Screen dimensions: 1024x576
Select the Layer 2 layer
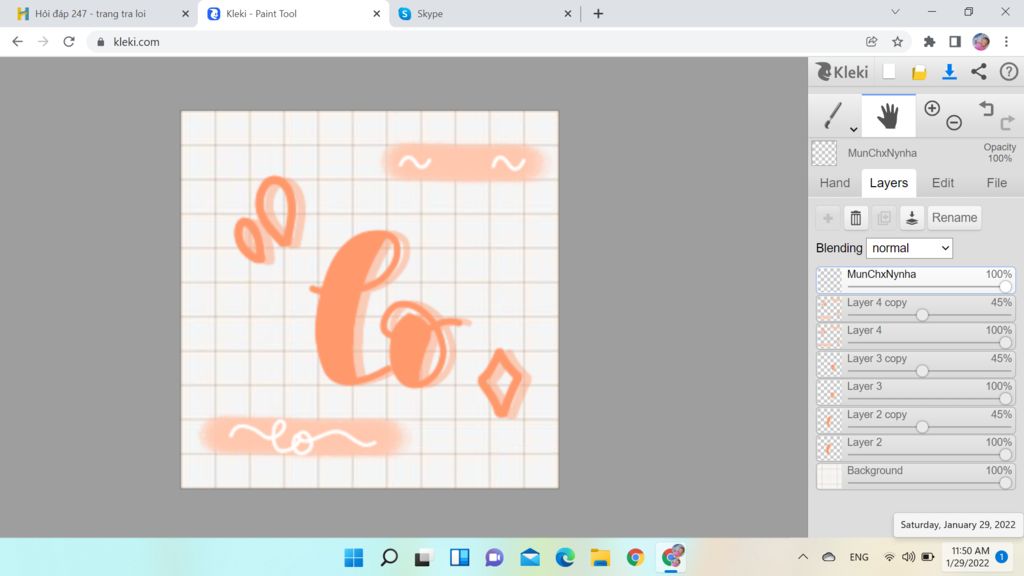(x=916, y=449)
